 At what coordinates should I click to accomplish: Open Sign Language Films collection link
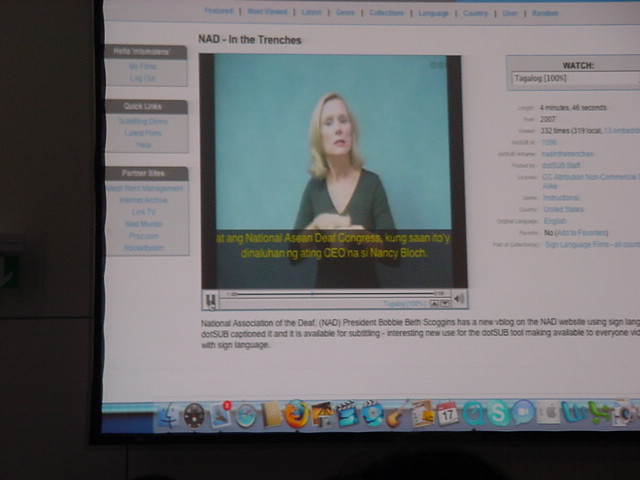pos(592,244)
